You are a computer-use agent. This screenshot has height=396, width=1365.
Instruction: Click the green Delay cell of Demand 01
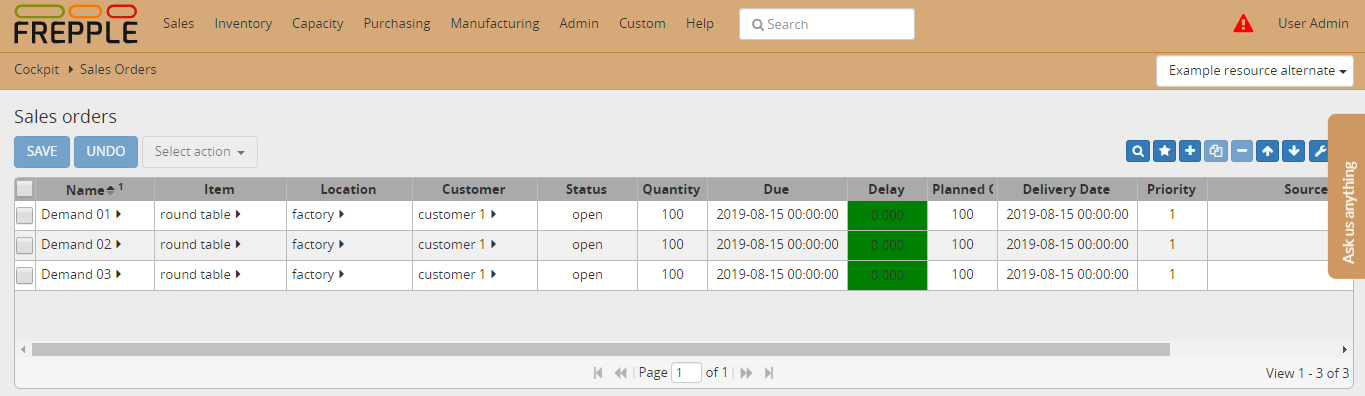[887, 215]
